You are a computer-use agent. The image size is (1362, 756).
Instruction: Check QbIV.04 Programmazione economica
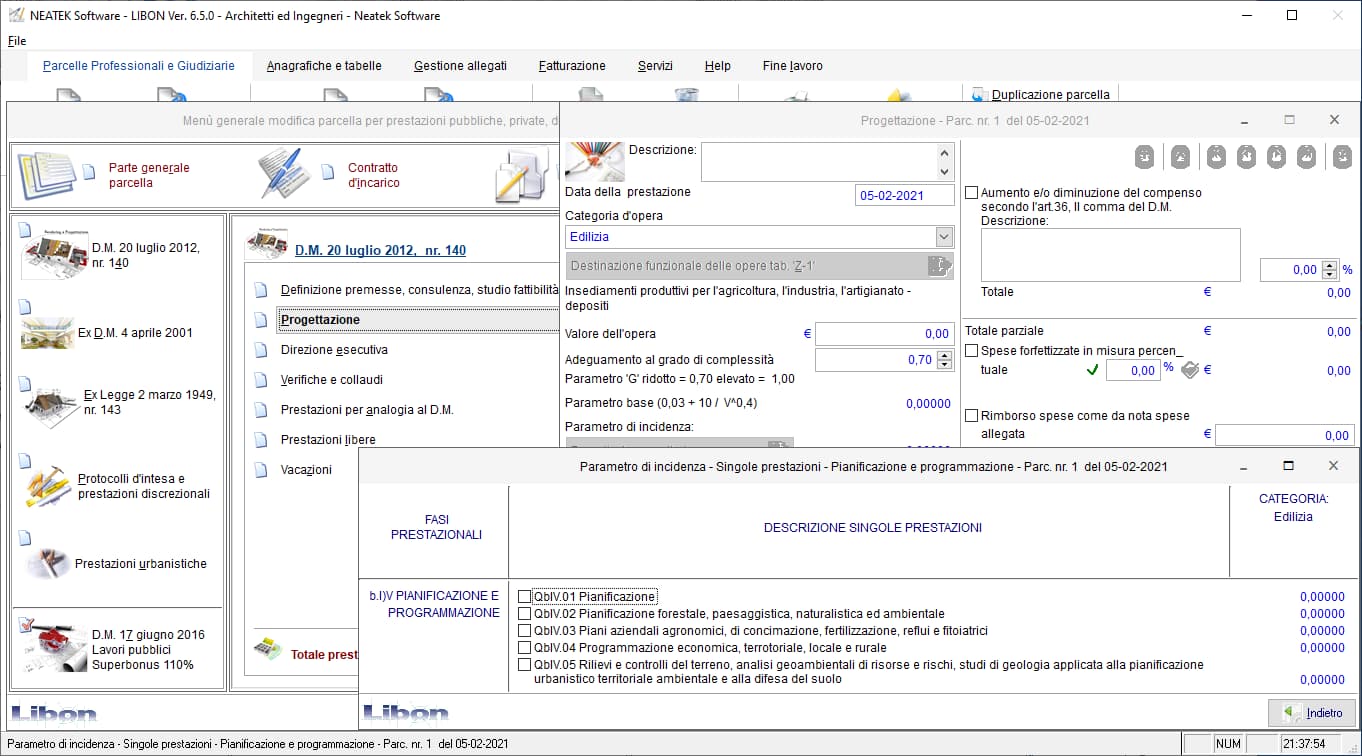524,648
